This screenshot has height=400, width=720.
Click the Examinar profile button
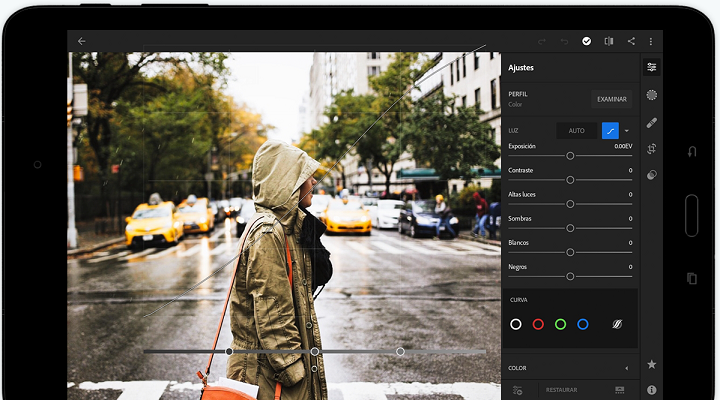coord(612,99)
